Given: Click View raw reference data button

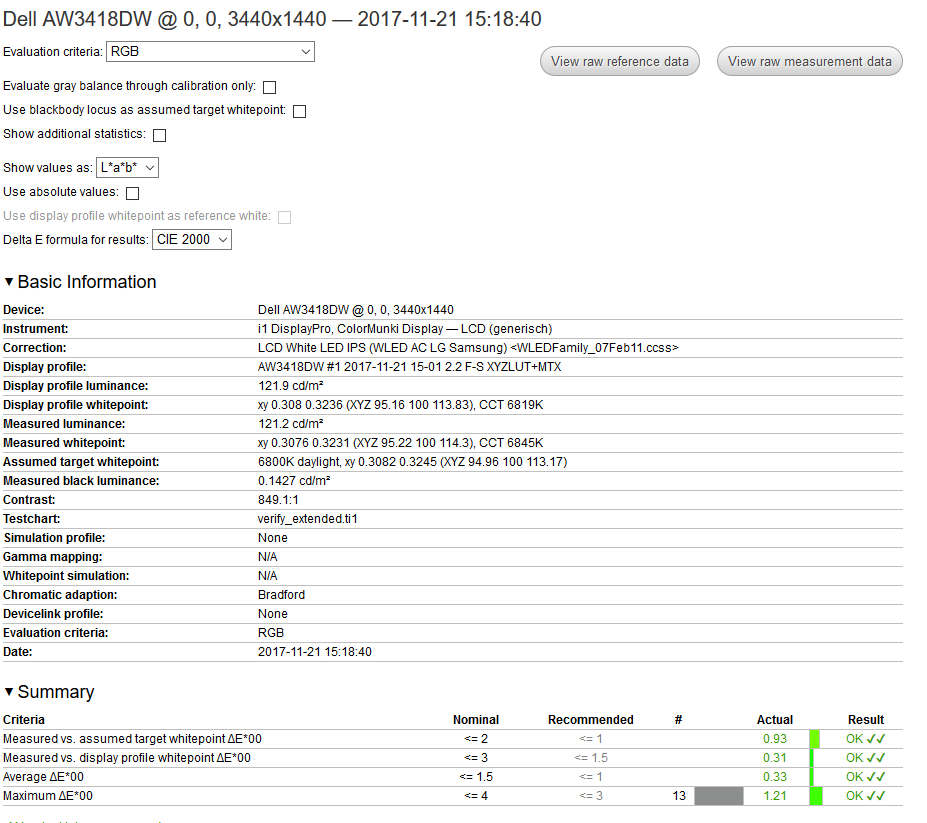Looking at the screenshot, I should (620, 61).
